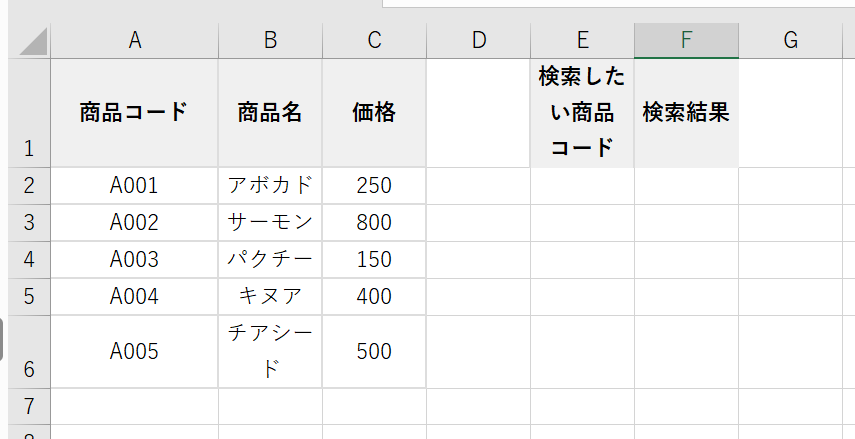855x439 pixels.
Task: Select the cell containing サーモン
Action: 270,222
